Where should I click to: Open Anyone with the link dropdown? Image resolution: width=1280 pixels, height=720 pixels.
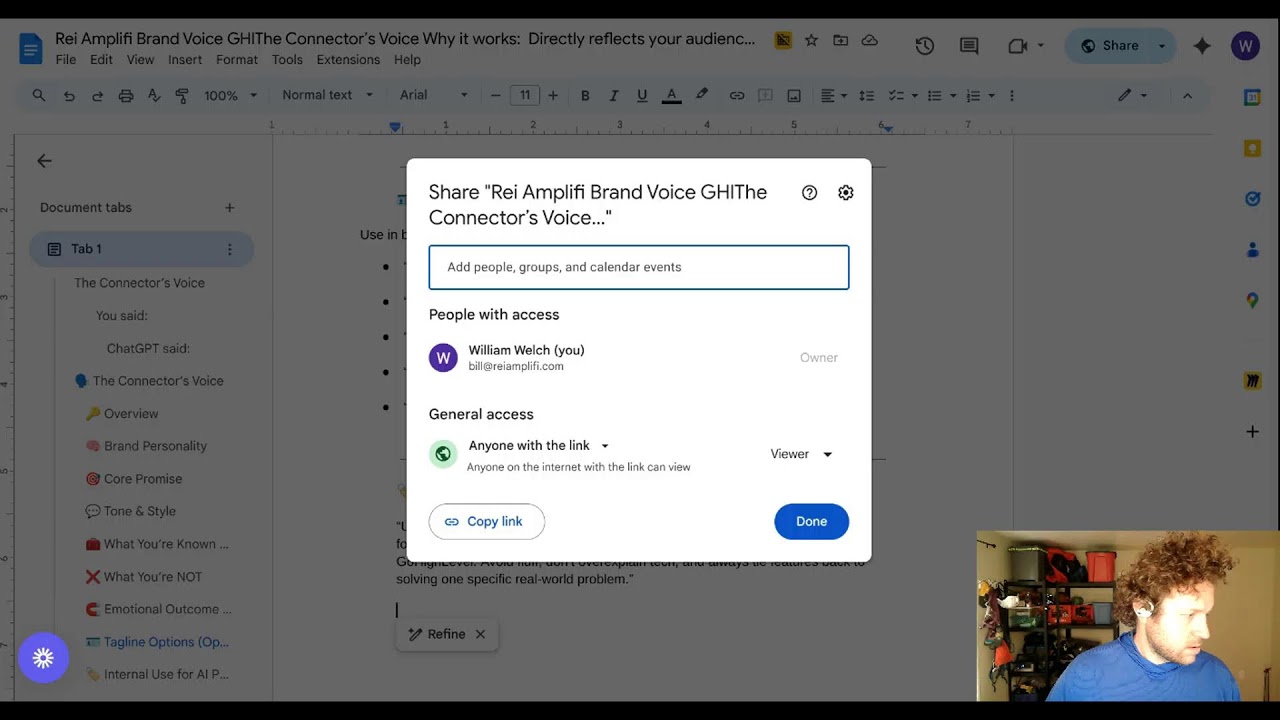pos(539,446)
